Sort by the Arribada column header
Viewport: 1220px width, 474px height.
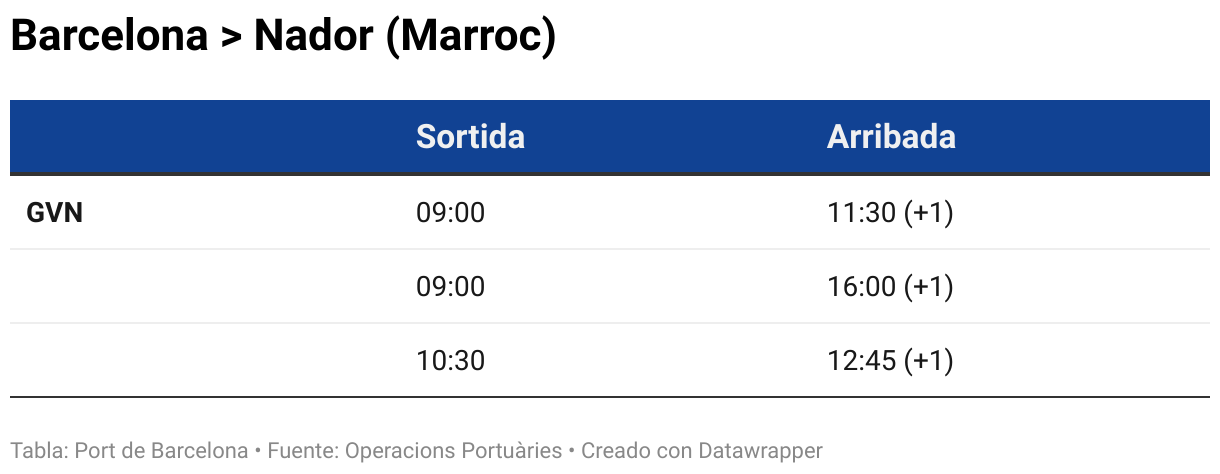(x=891, y=137)
